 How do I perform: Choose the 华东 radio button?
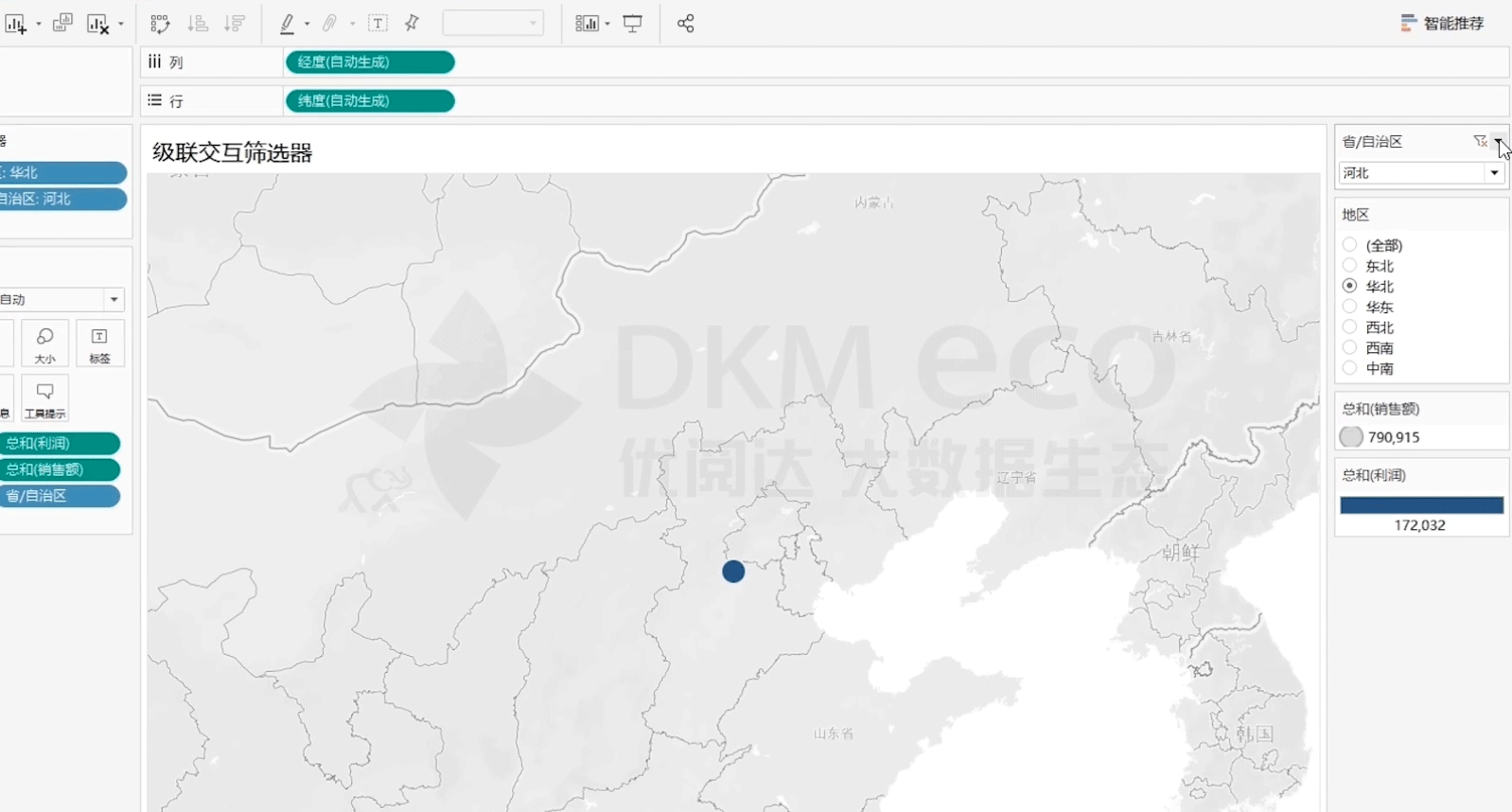pyautogui.click(x=1350, y=307)
